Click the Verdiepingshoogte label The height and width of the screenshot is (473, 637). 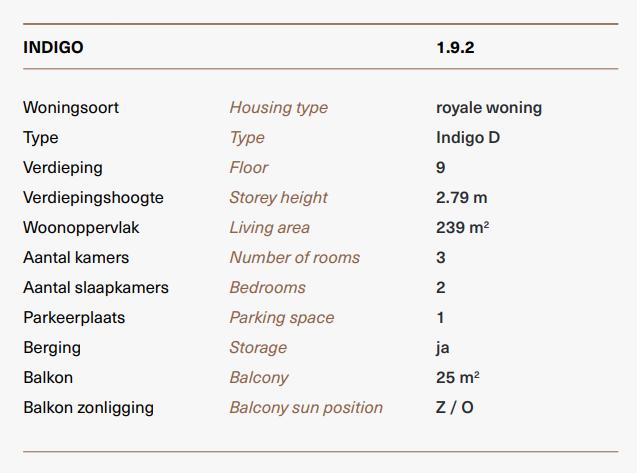pos(93,198)
